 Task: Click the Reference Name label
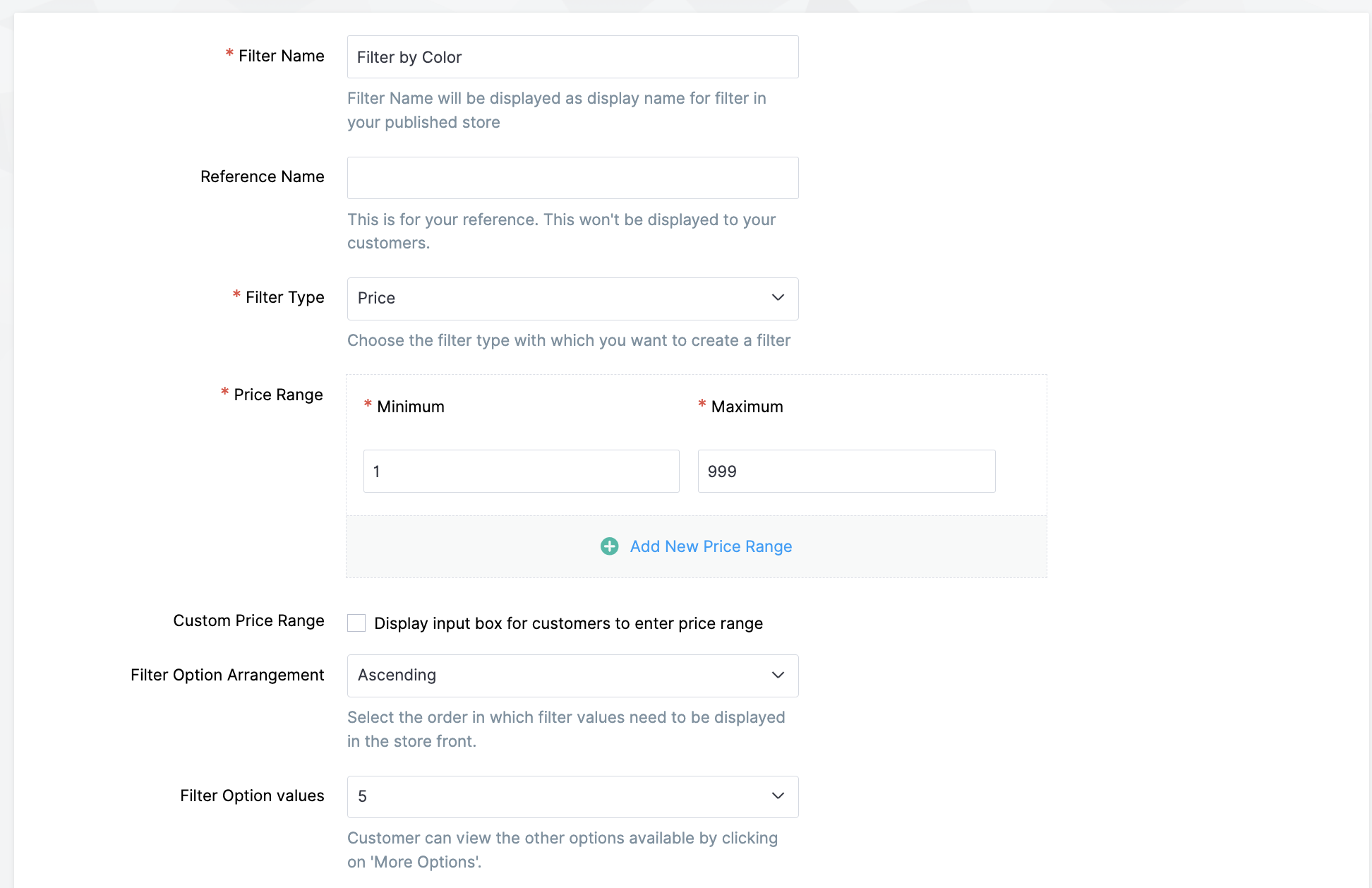point(262,176)
